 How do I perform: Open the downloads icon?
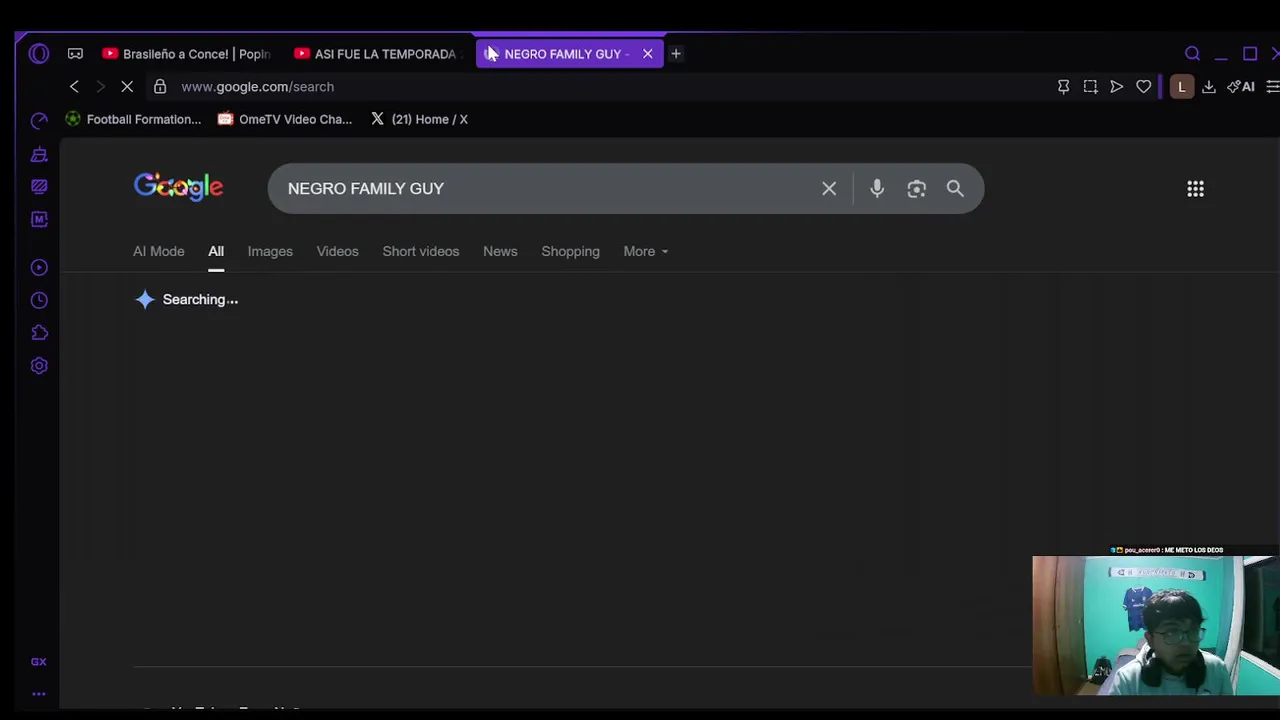(x=1209, y=87)
